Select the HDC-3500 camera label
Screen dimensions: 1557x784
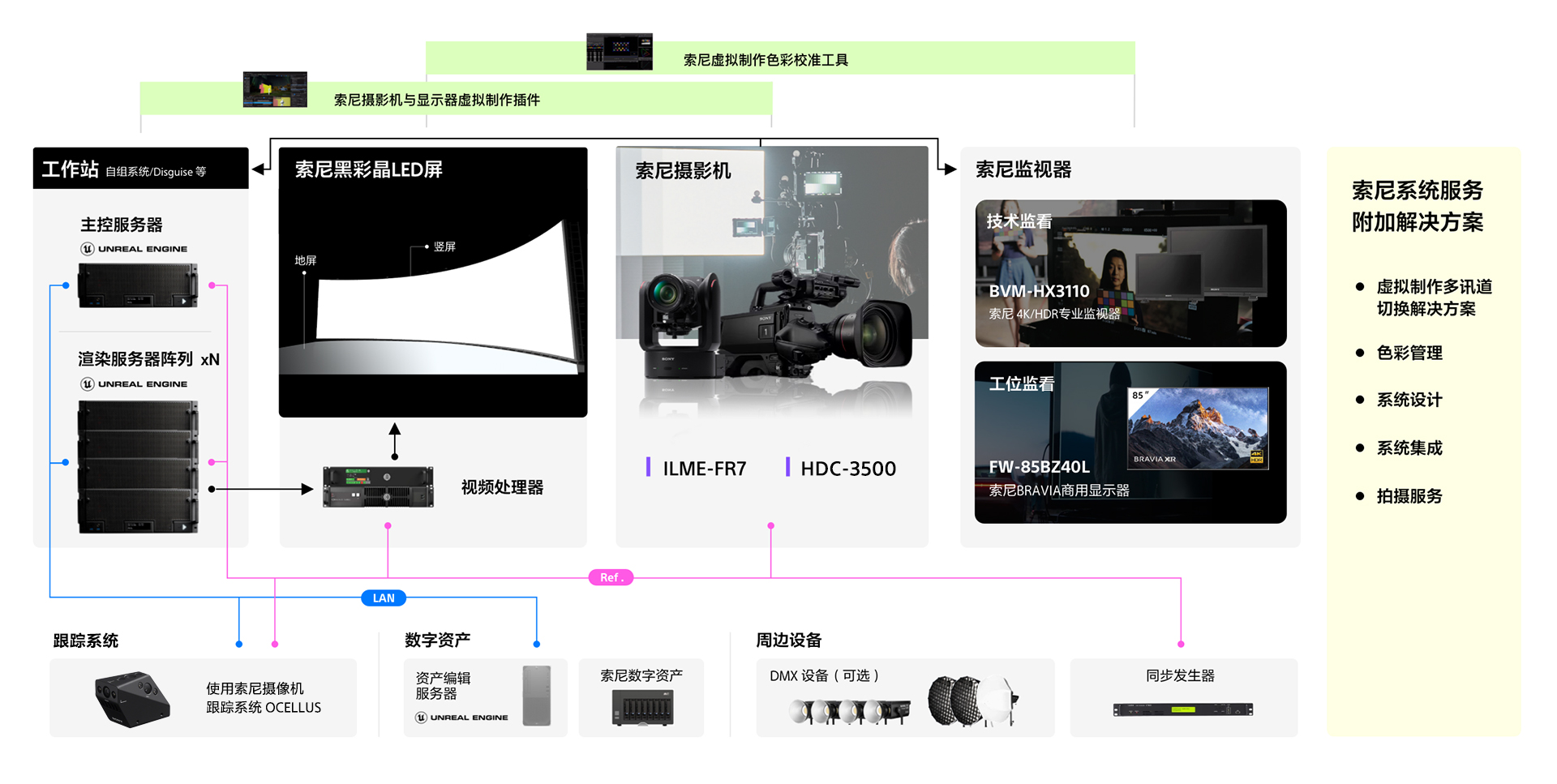pyautogui.click(x=847, y=469)
